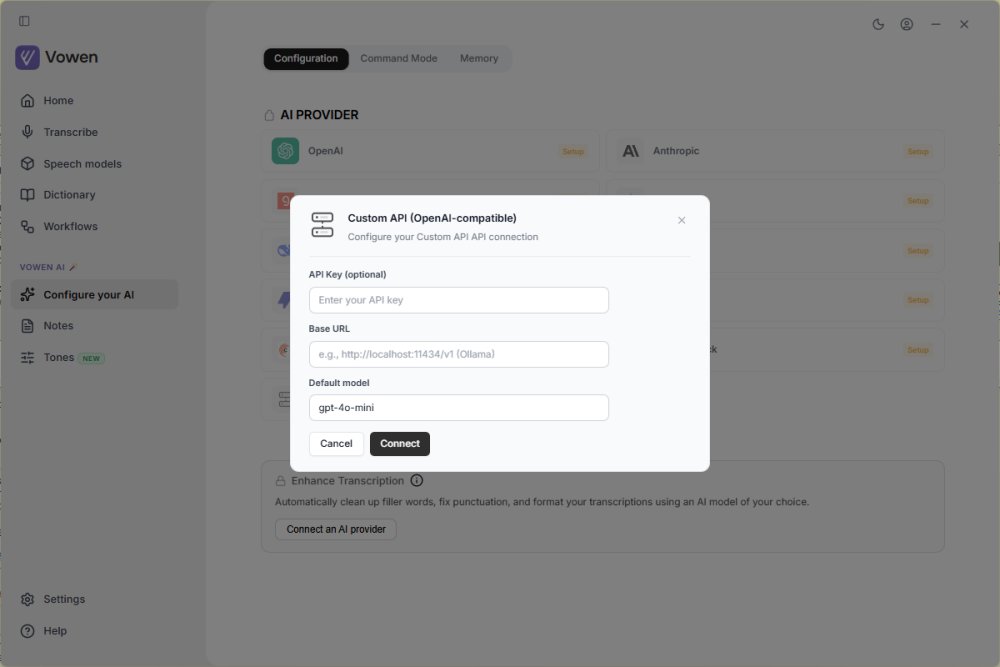1000x667 pixels.
Task: Click into the Base URL field
Action: click(x=459, y=355)
